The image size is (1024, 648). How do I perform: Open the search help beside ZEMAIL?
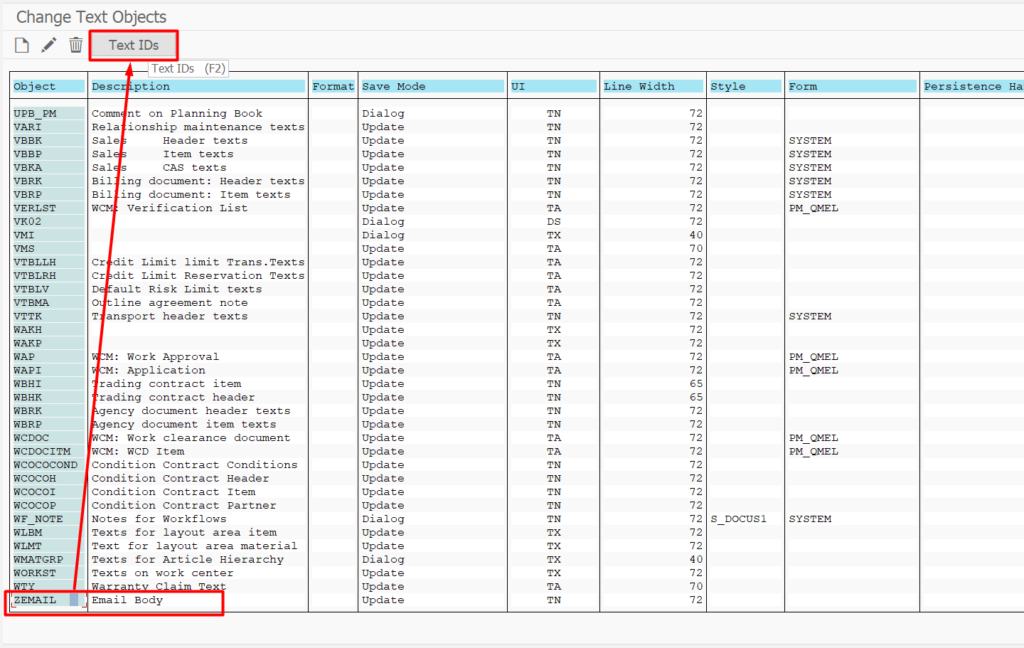(74, 601)
